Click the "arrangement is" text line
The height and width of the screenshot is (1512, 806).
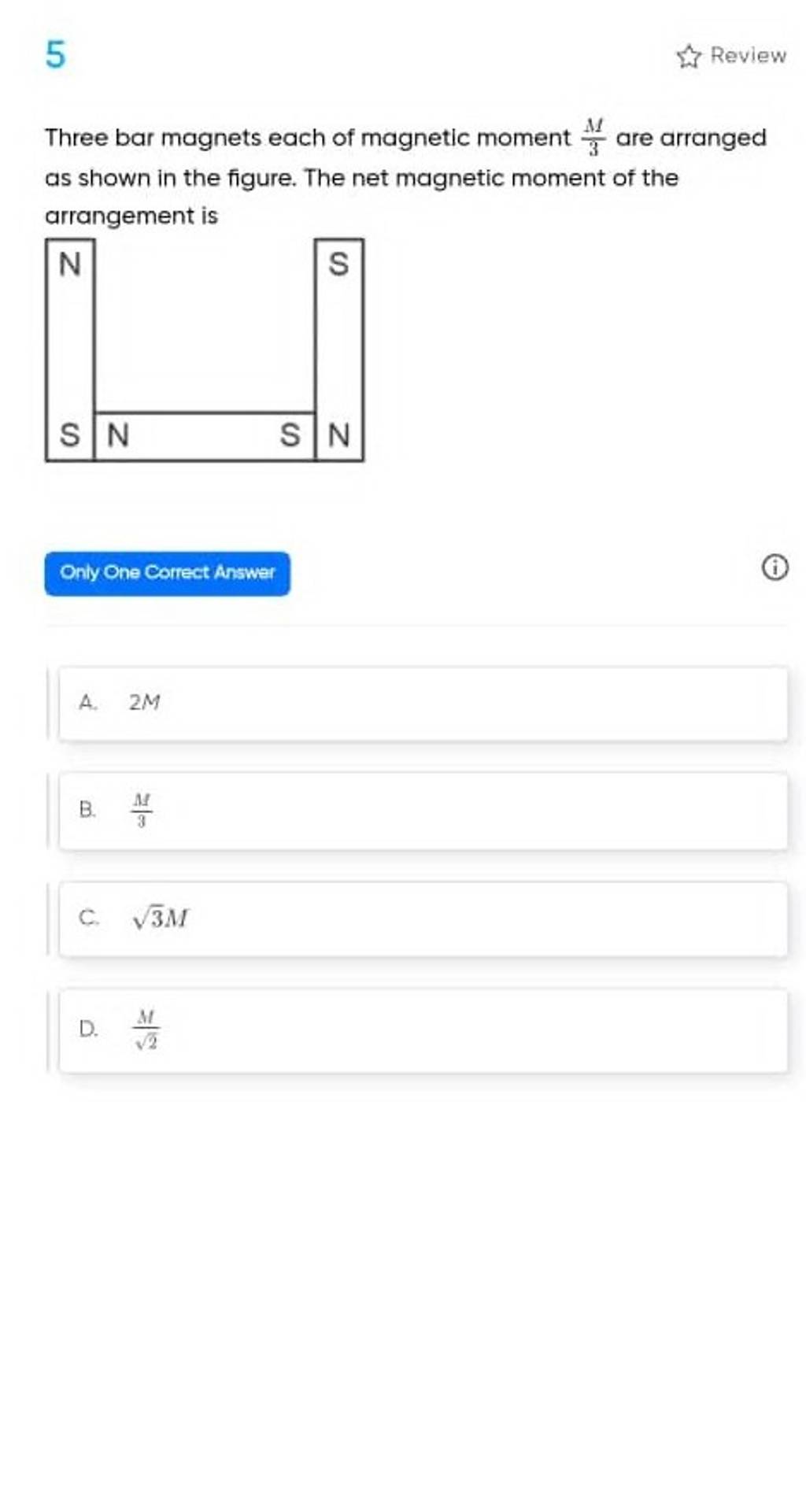pyautogui.click(x=131, y=216)
